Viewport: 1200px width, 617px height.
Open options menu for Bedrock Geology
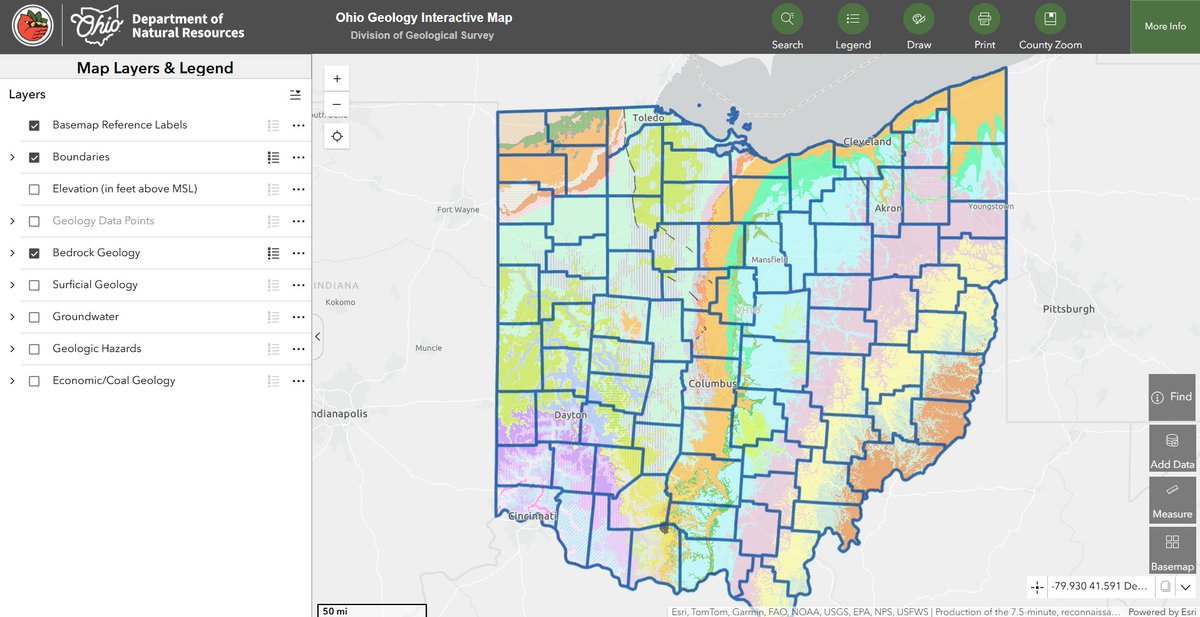point(298,253)
